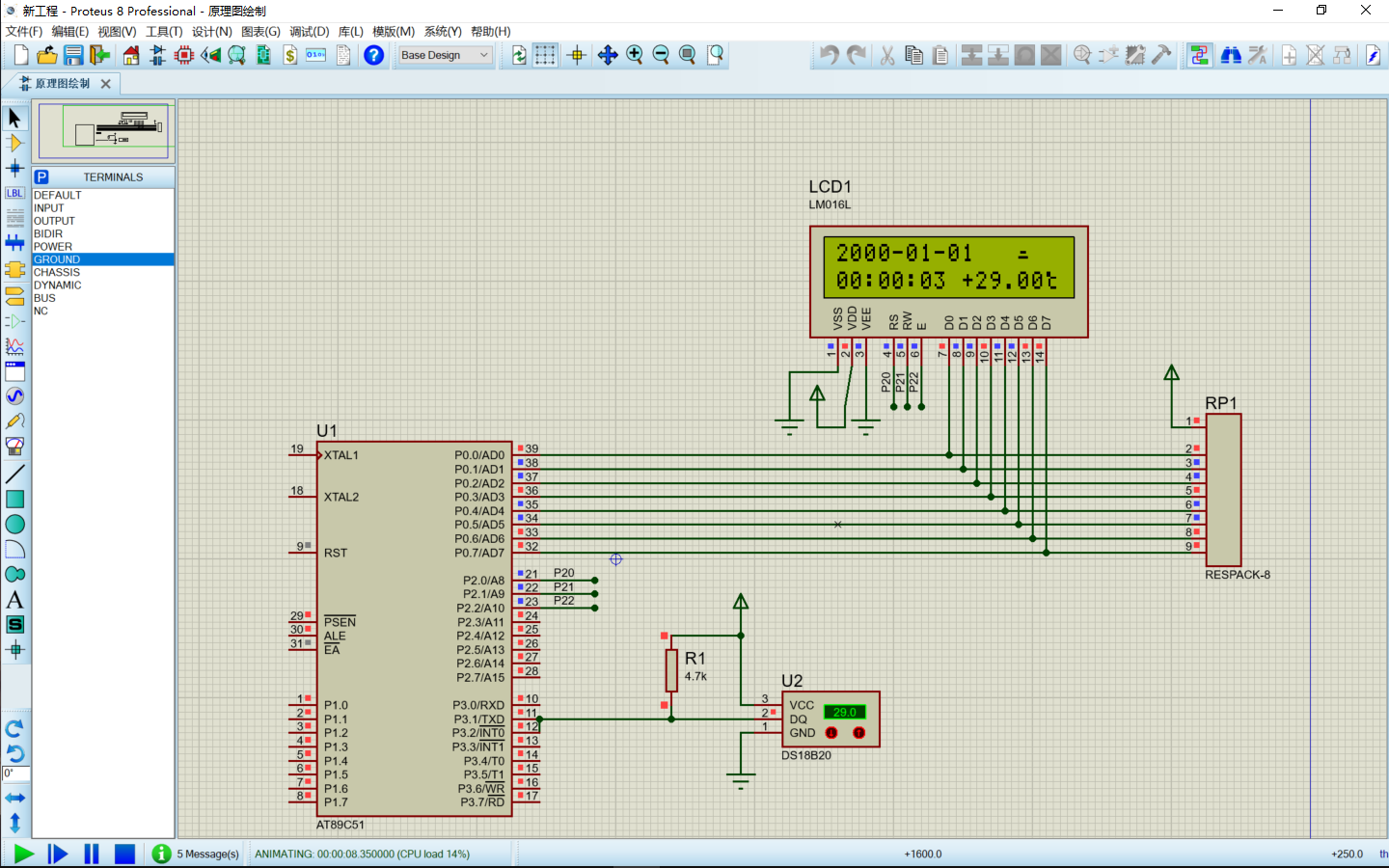Select the Component Mode tool
The height and width of the screenshot is (868, 1389).
14,143
